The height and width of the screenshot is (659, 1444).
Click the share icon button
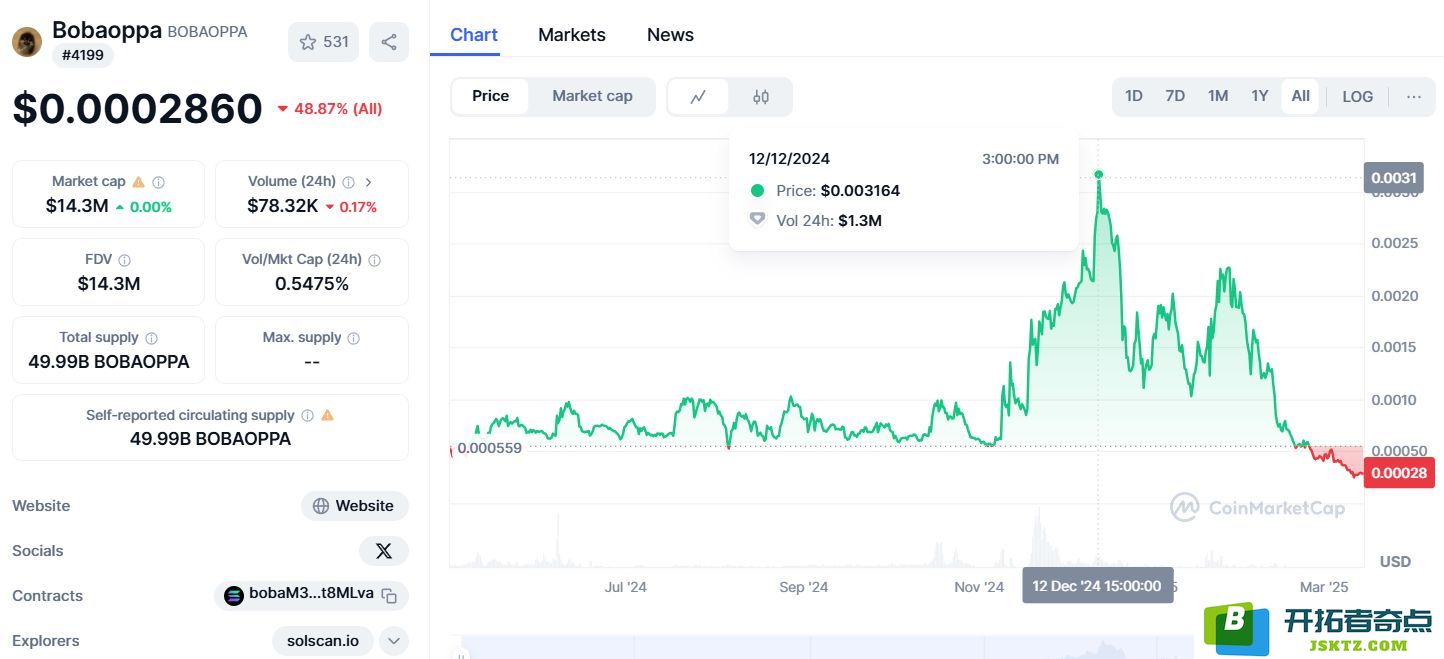tap(389, 42)
